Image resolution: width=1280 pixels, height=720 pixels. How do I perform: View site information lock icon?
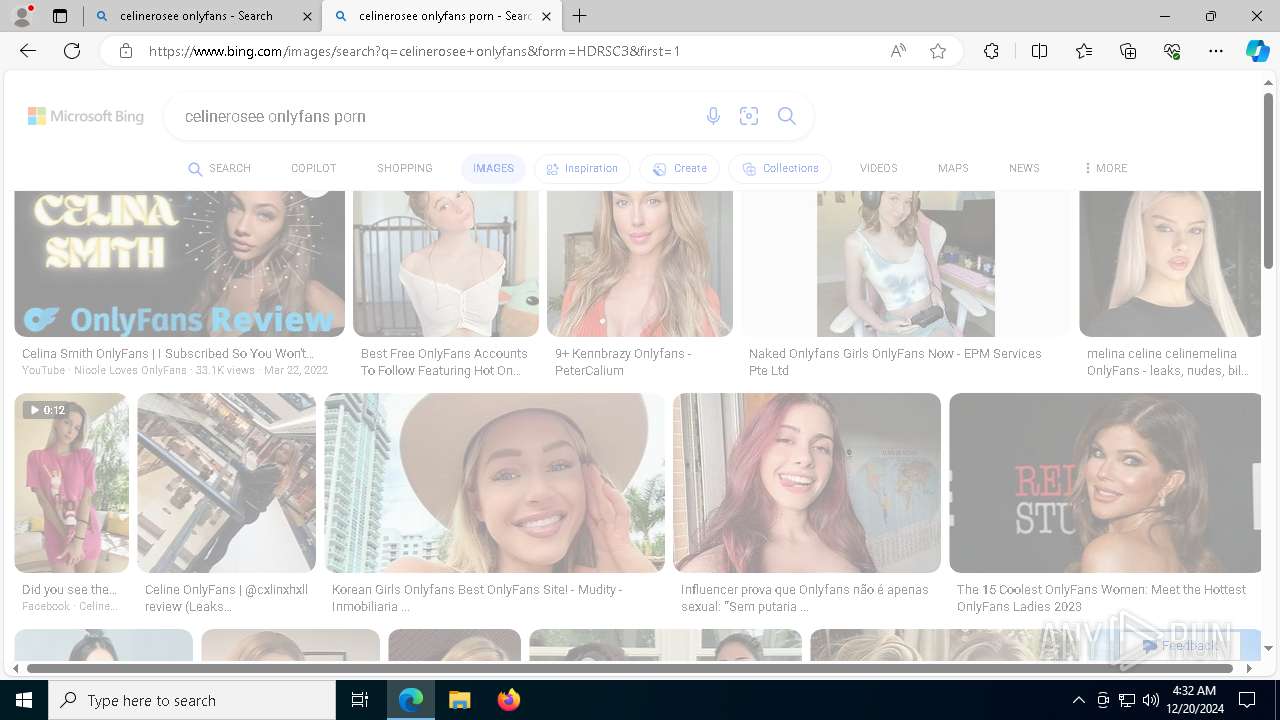125,51
